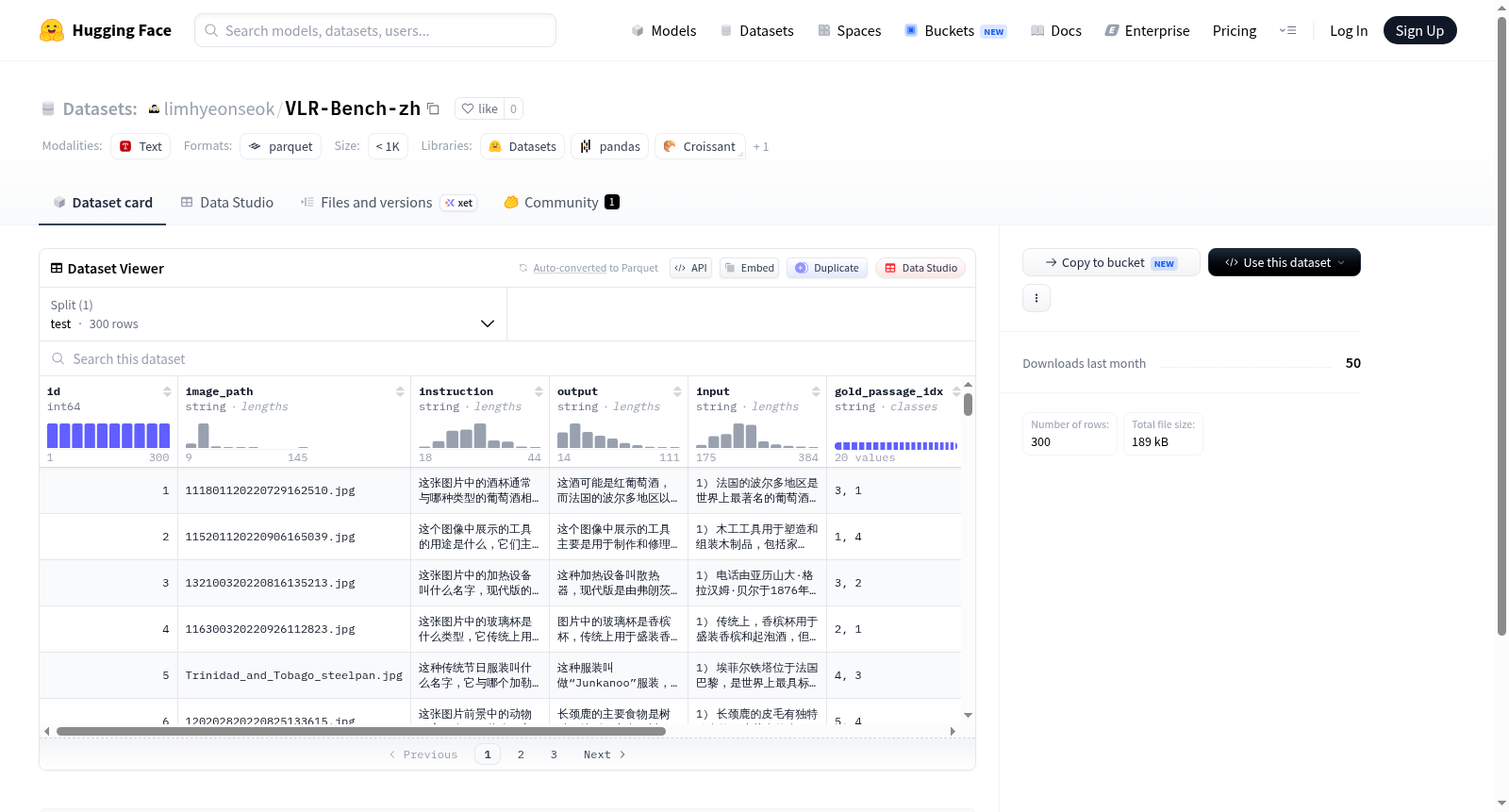
Task: Click the gold_passage_idx classes histogram
Action: (896, 445)
